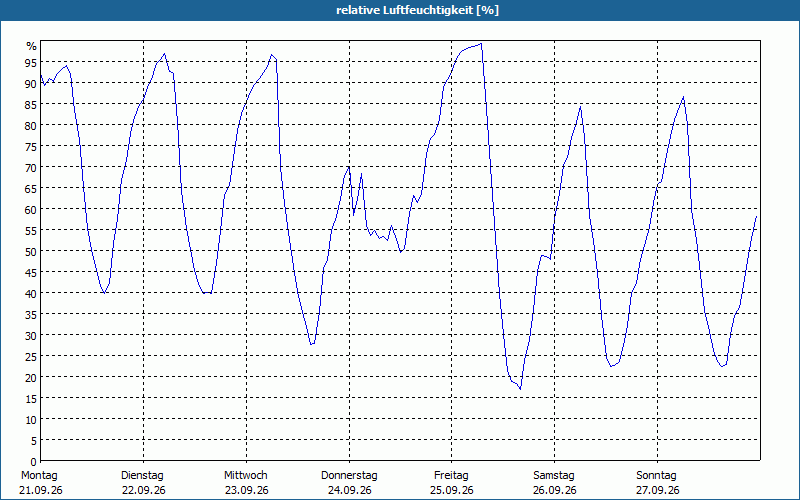Select the Sonntag day label
The image size is (800, 500).
[x=656, y=475]
